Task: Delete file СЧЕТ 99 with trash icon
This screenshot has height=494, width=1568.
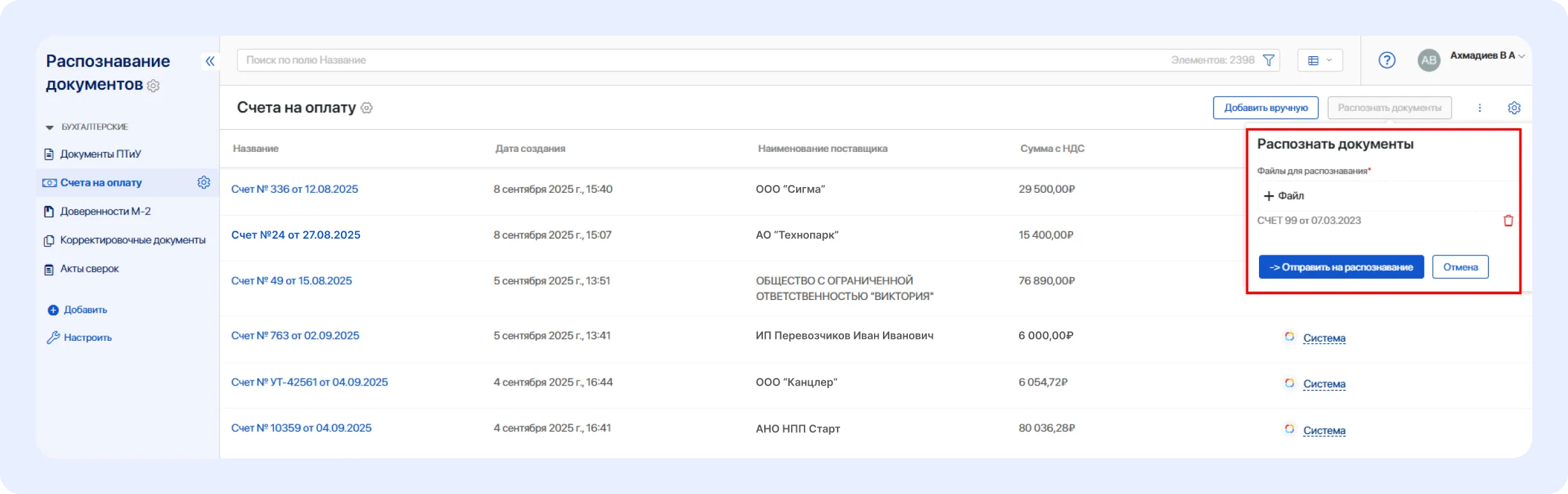Action: pos(1508,221)
